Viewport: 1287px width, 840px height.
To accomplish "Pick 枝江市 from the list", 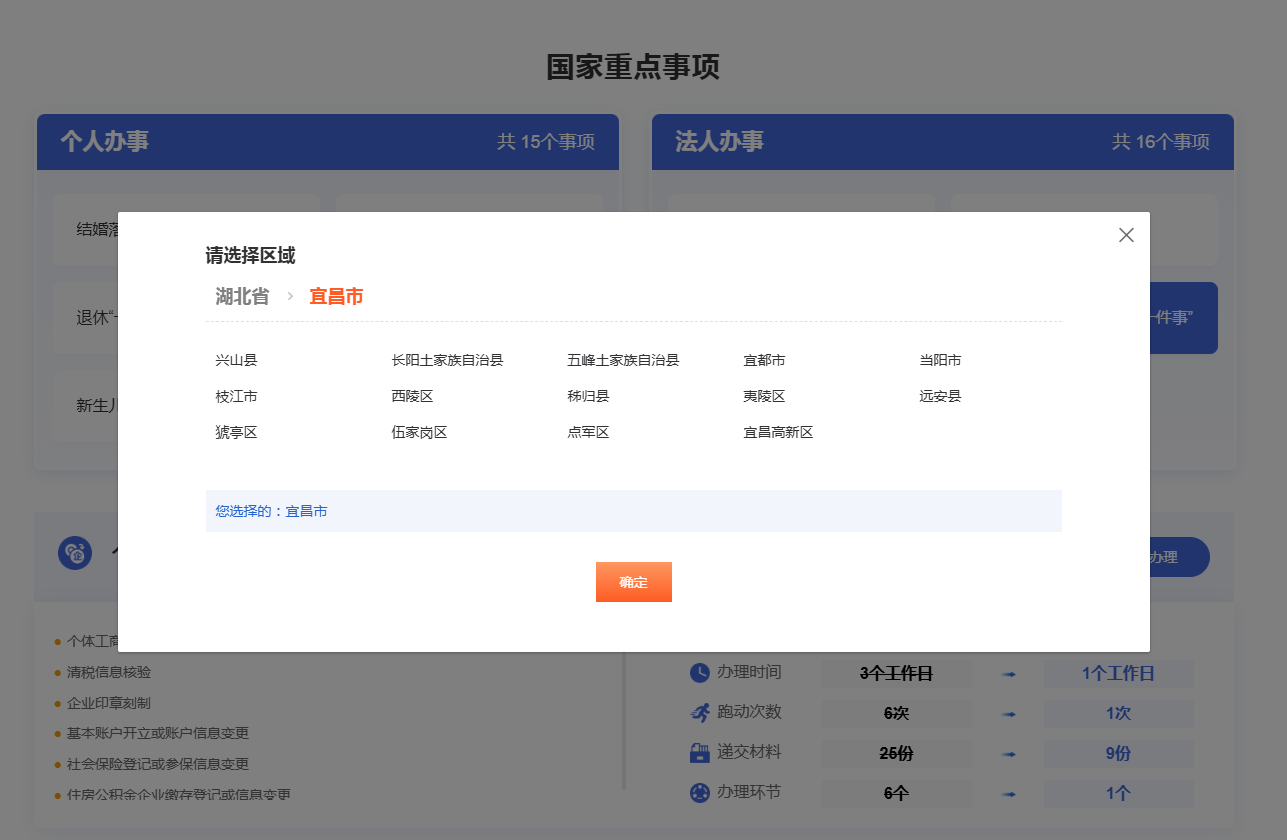I will point(236,396).
